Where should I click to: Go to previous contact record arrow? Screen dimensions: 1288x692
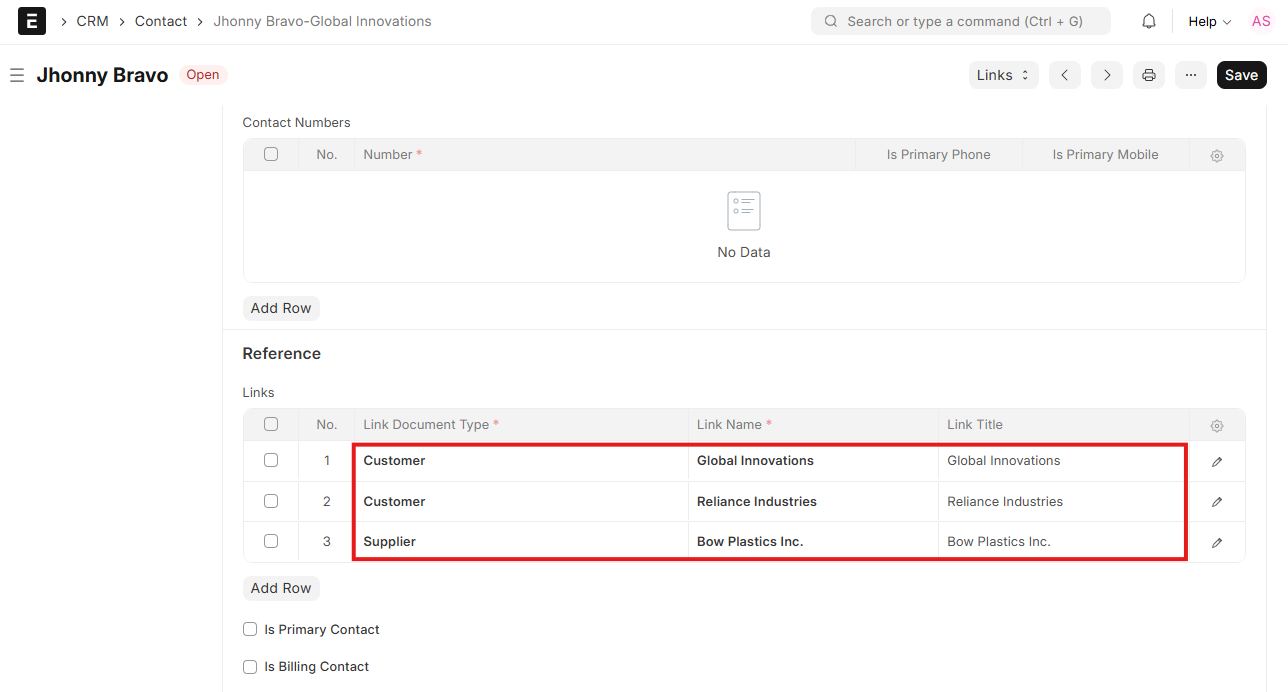click(x=1065, y=75)
